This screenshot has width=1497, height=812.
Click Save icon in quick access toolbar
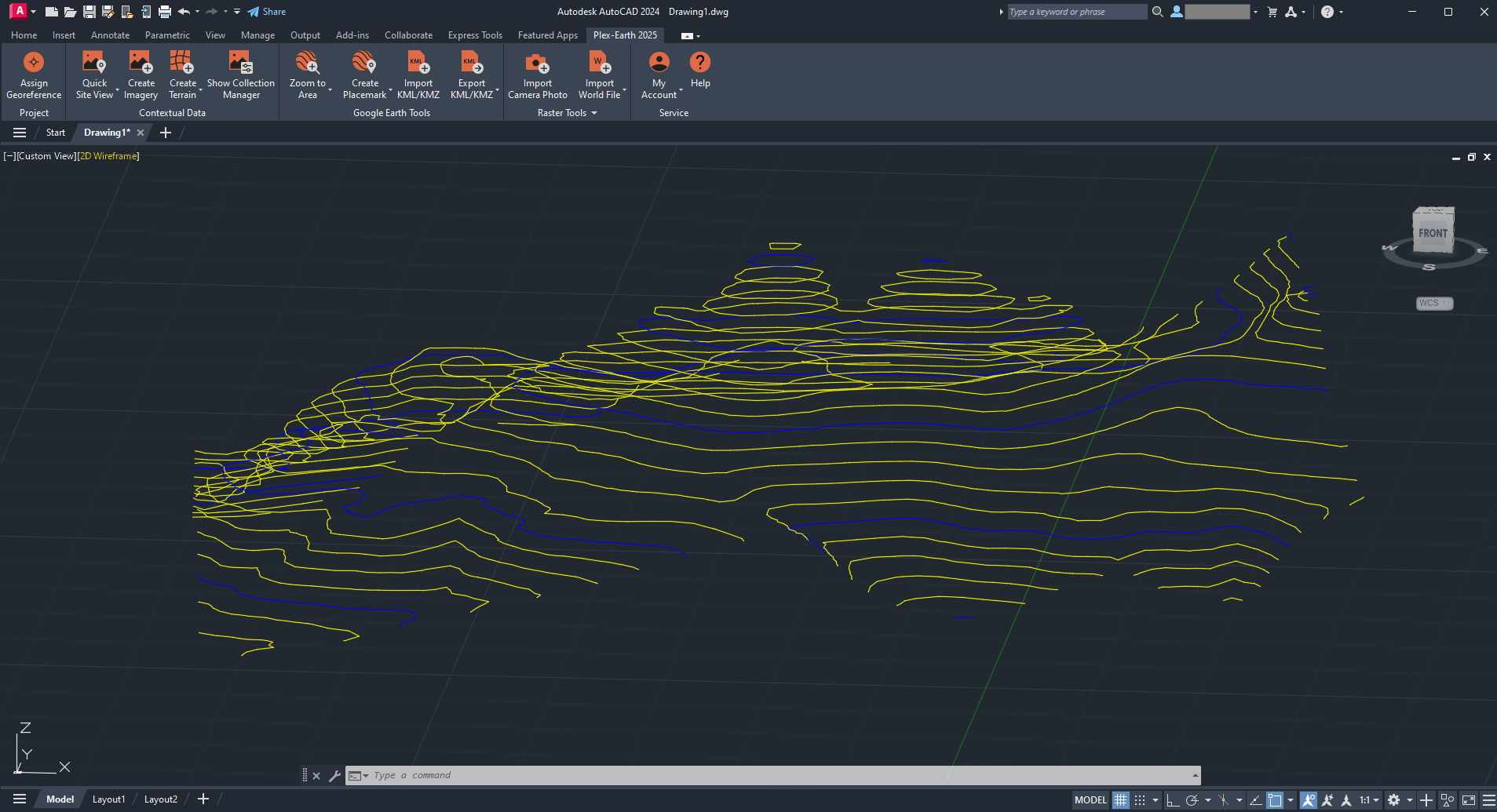click(89, 12)
